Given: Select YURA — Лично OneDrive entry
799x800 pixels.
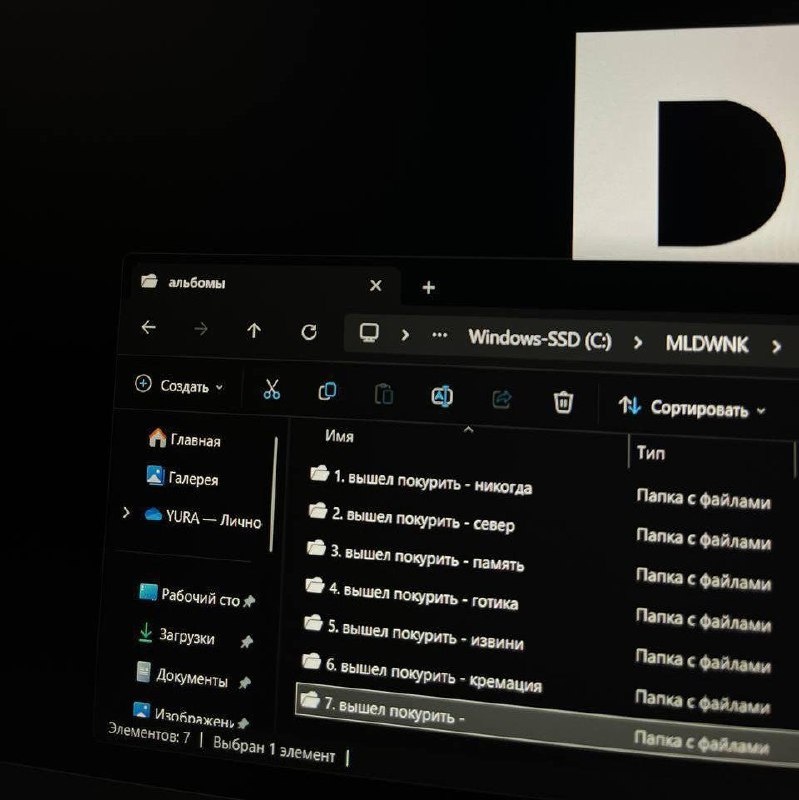Looking at the screenshot, I should 203,517.
